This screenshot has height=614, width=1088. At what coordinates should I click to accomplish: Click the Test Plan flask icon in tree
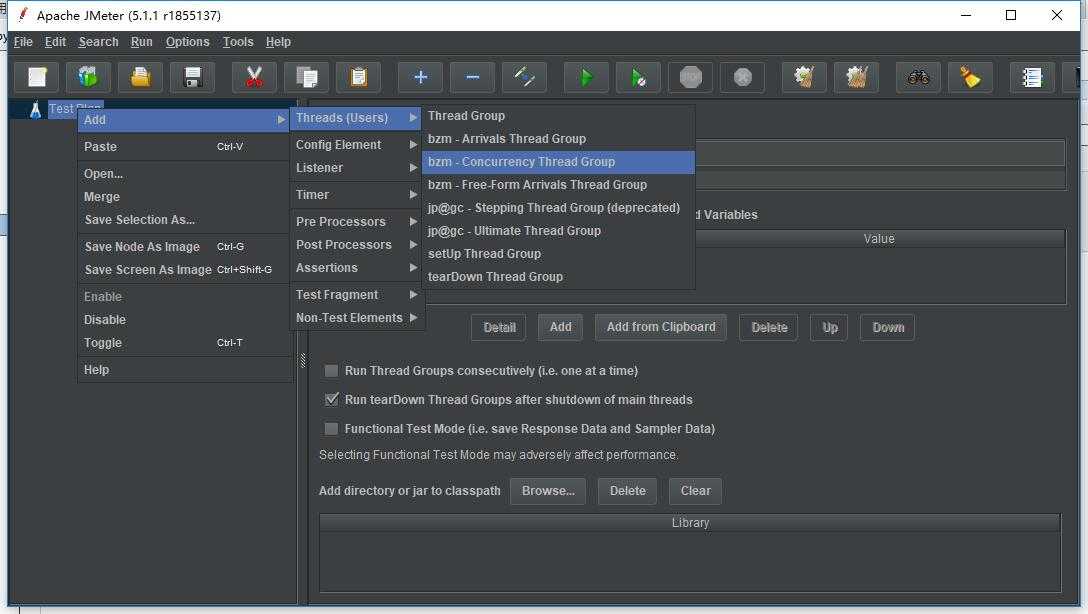(x=35, y=110)
